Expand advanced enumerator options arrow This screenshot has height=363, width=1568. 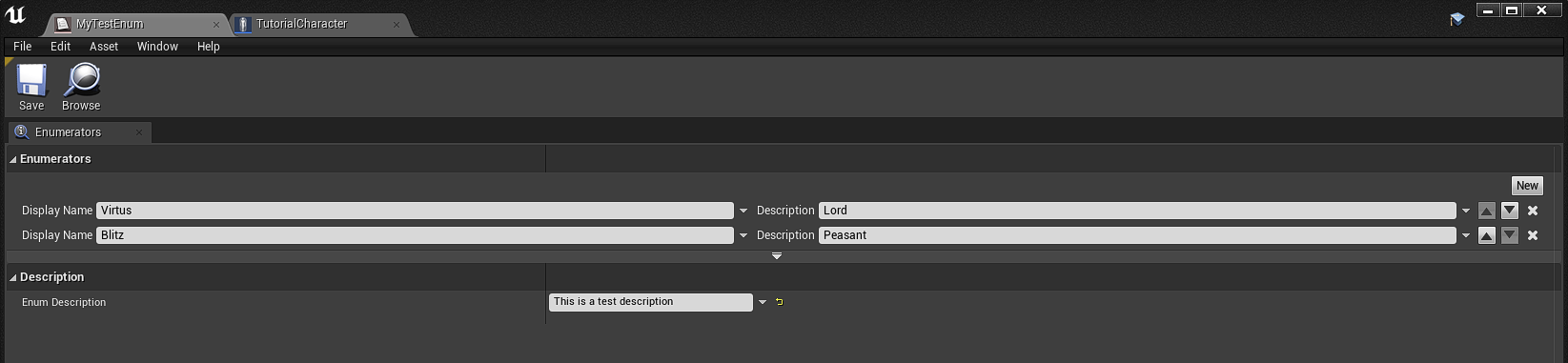pos(777,255)
